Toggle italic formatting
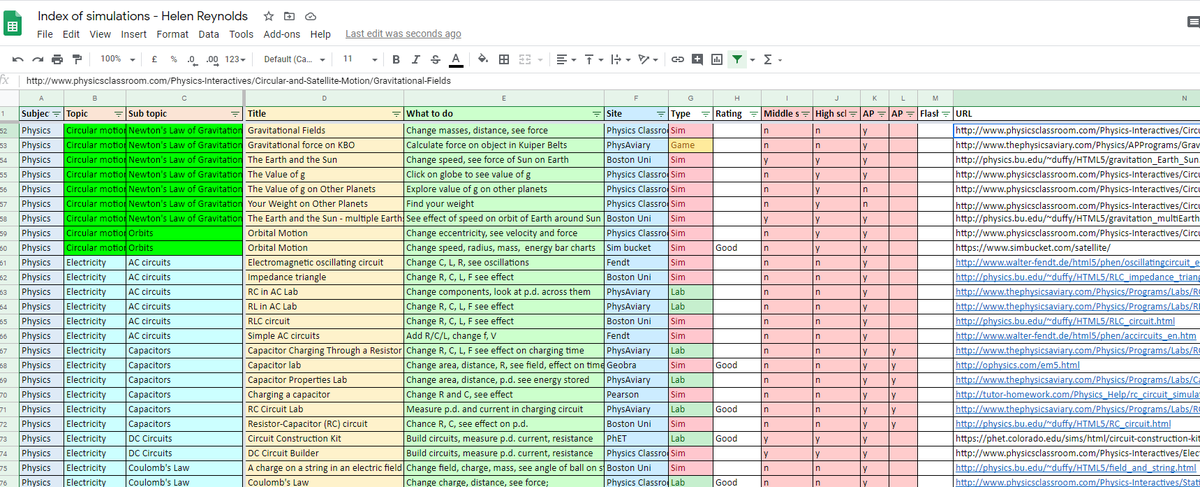The image size is (1200, 487). pyautogui.click(x=417, y=59)
